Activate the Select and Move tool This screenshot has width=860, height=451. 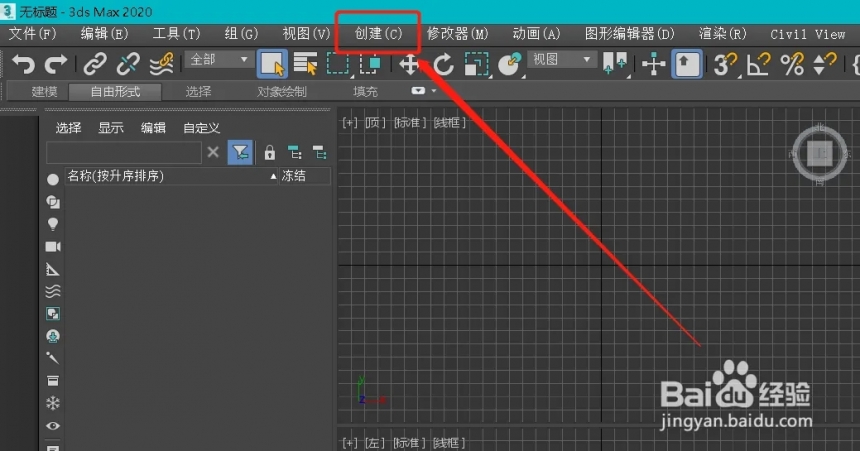[x=409, y=64]
